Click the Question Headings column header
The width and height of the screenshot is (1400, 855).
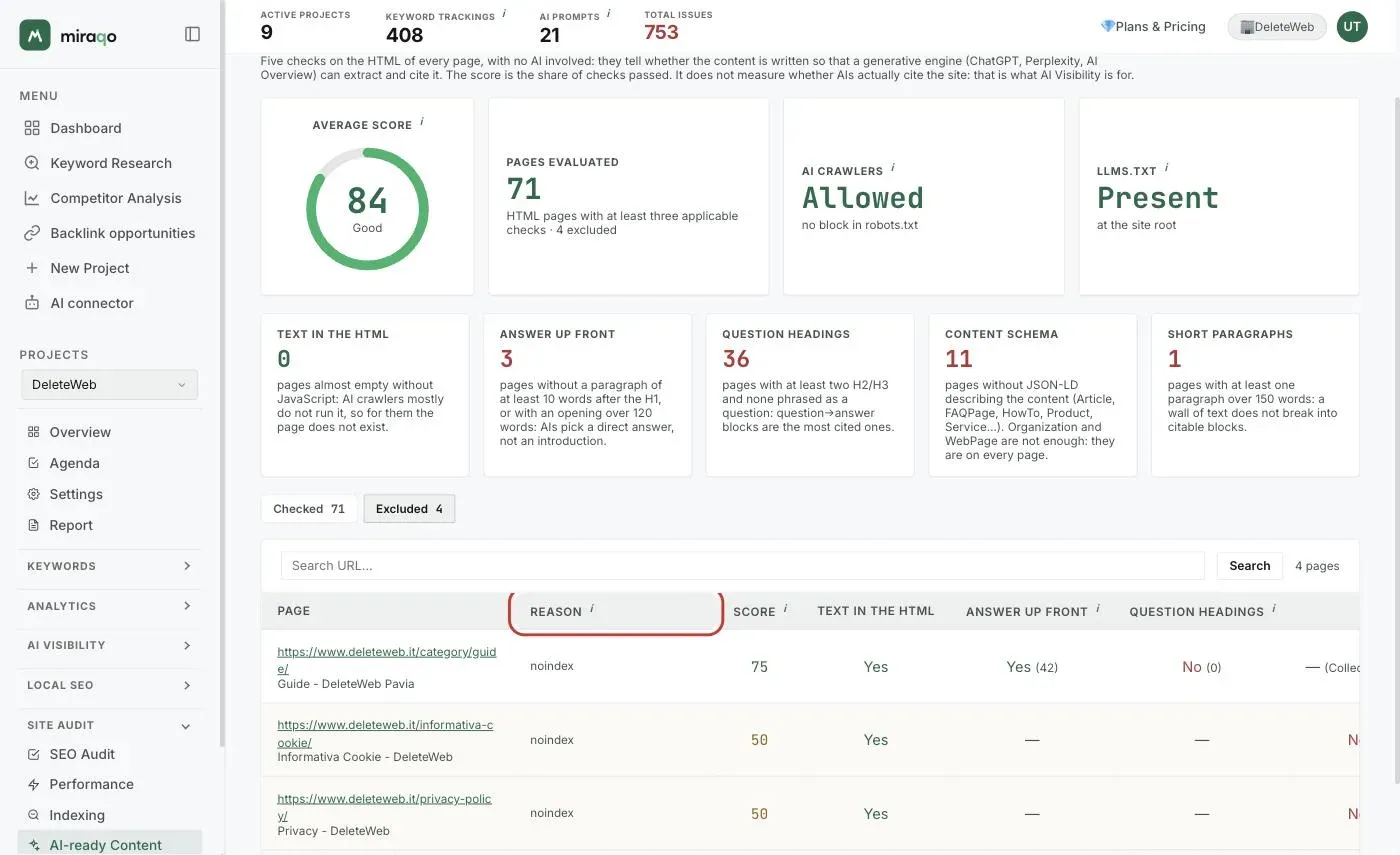click(x=1197, y=611)
